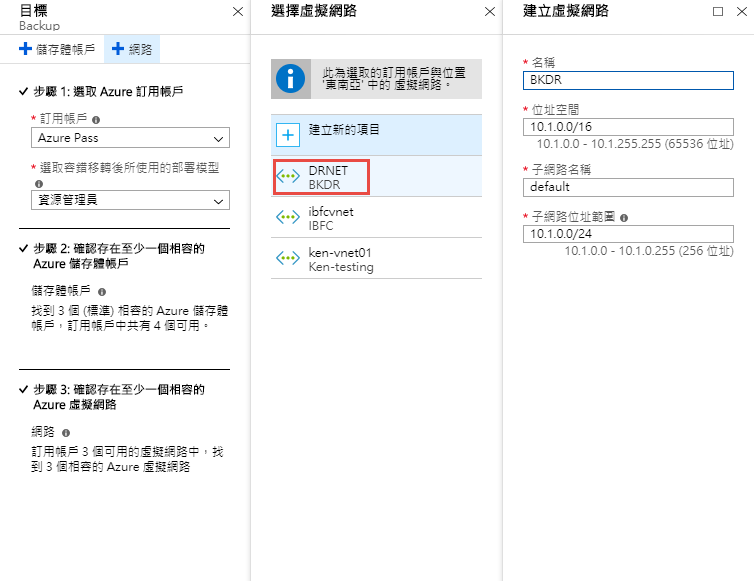This screenshot has width=754, height=581.
Task: Select 建立新的項目 list entry
Action: click(x=377, y=135)
